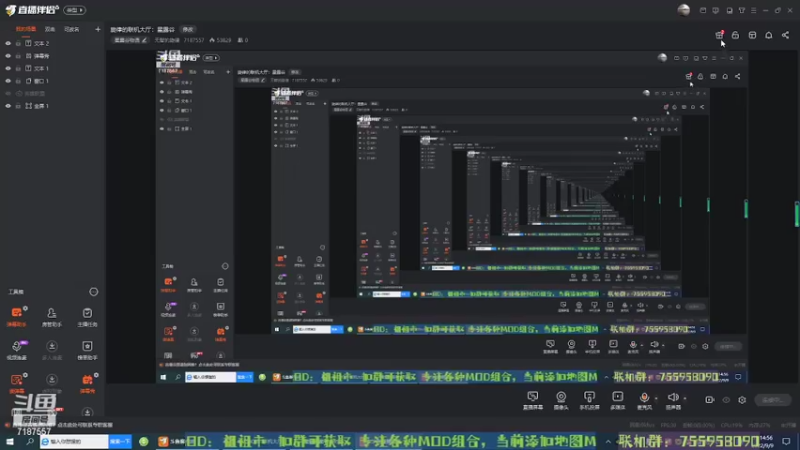Toggle lock on 全屏 1 layer

pos(18,106)
